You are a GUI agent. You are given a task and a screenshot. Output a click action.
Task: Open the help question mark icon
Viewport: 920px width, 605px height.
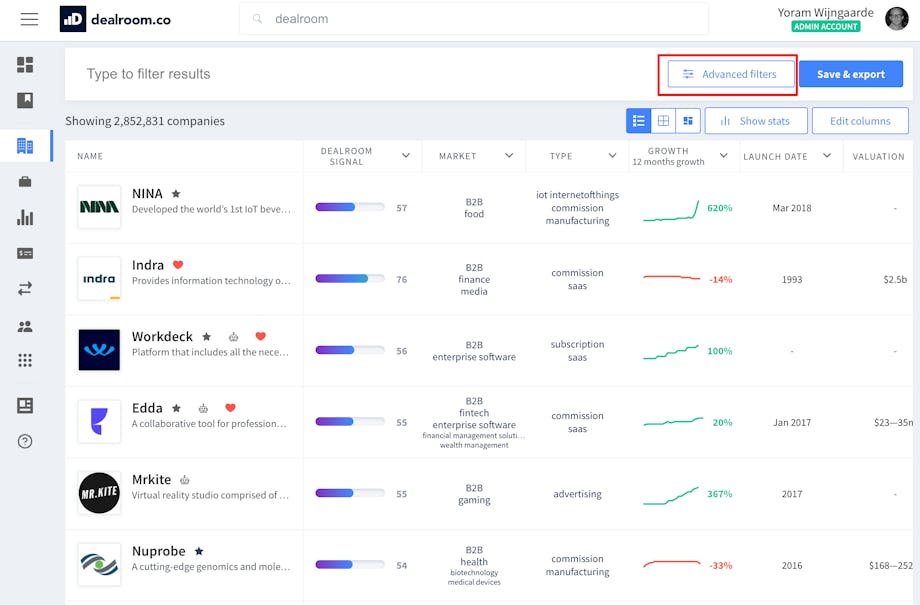pyautogui.click(x=25, y=441)
